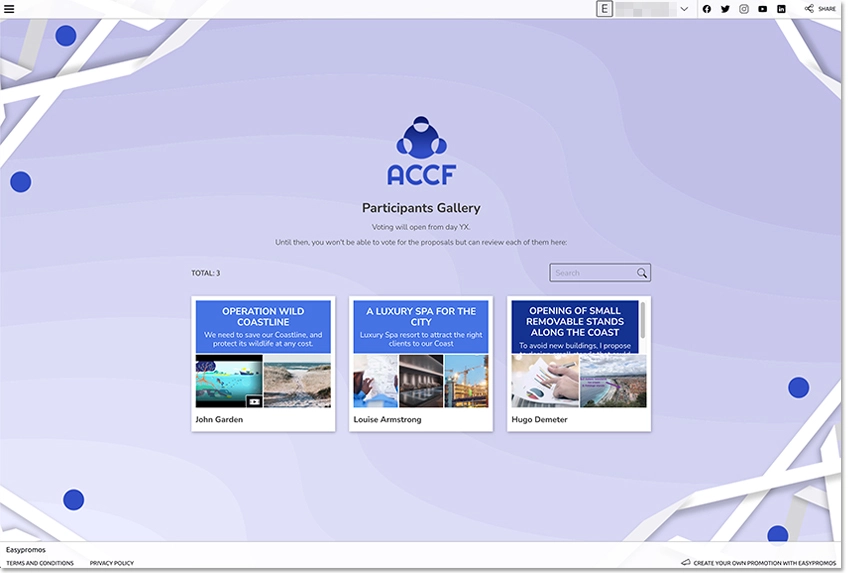The height and width of the screenshot is (573, 849).
Task: View the blueprint reading photo thumbnail
Action: 375,381
